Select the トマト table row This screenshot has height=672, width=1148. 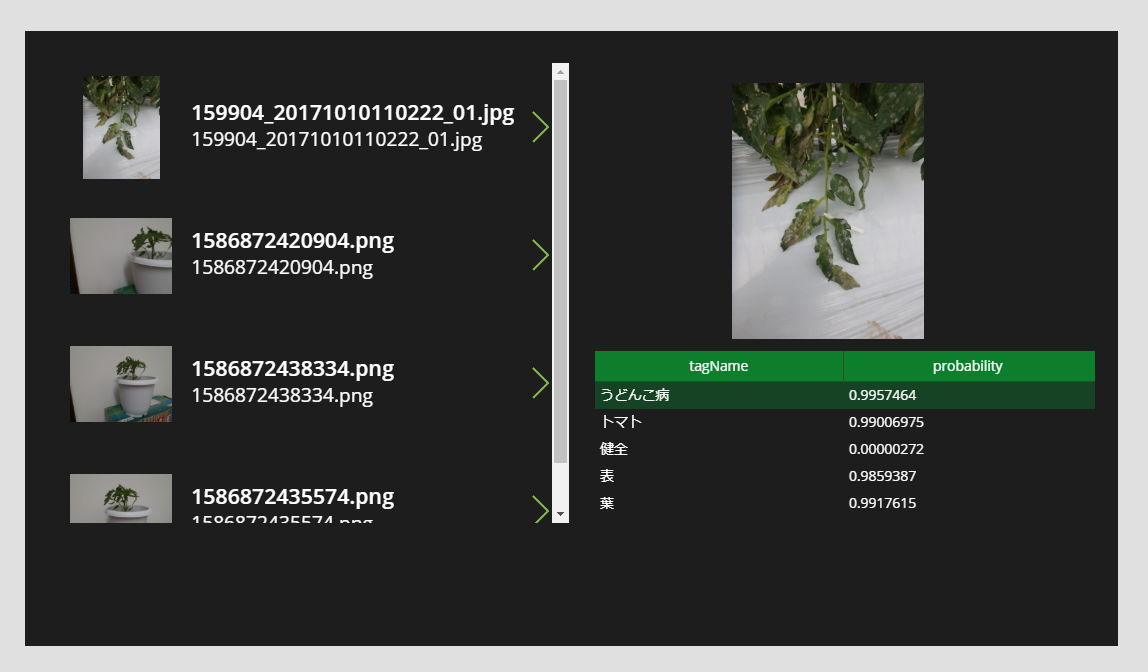(x=845, y=422)
